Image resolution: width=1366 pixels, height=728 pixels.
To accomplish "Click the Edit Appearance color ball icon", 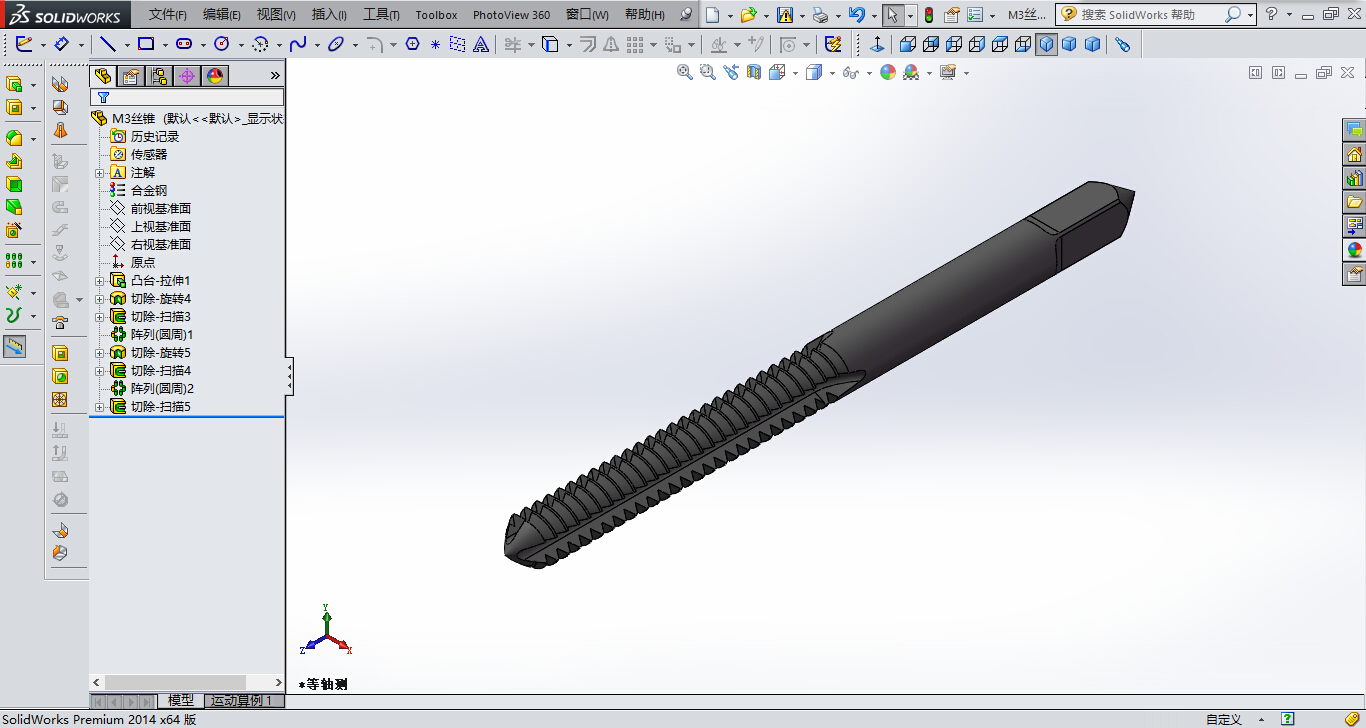I will click(888, 72).
